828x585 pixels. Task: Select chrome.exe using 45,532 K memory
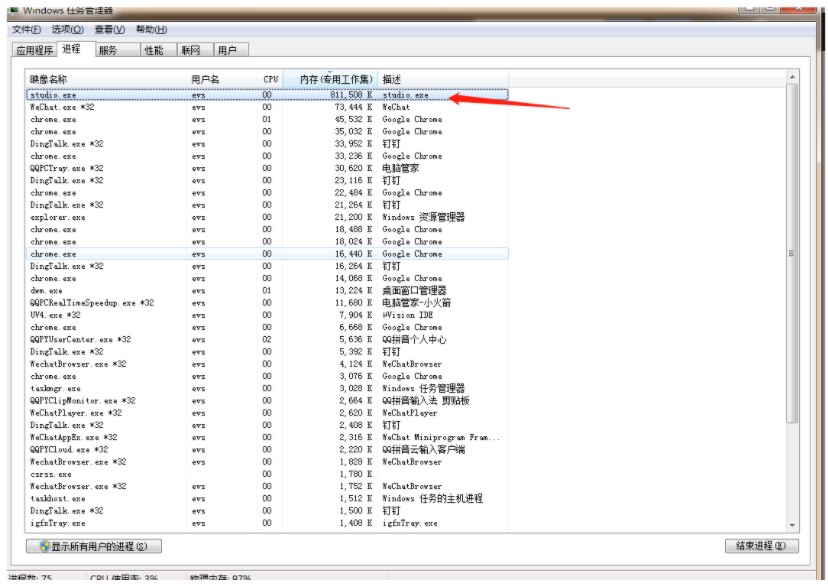click(x=267, y=119)
